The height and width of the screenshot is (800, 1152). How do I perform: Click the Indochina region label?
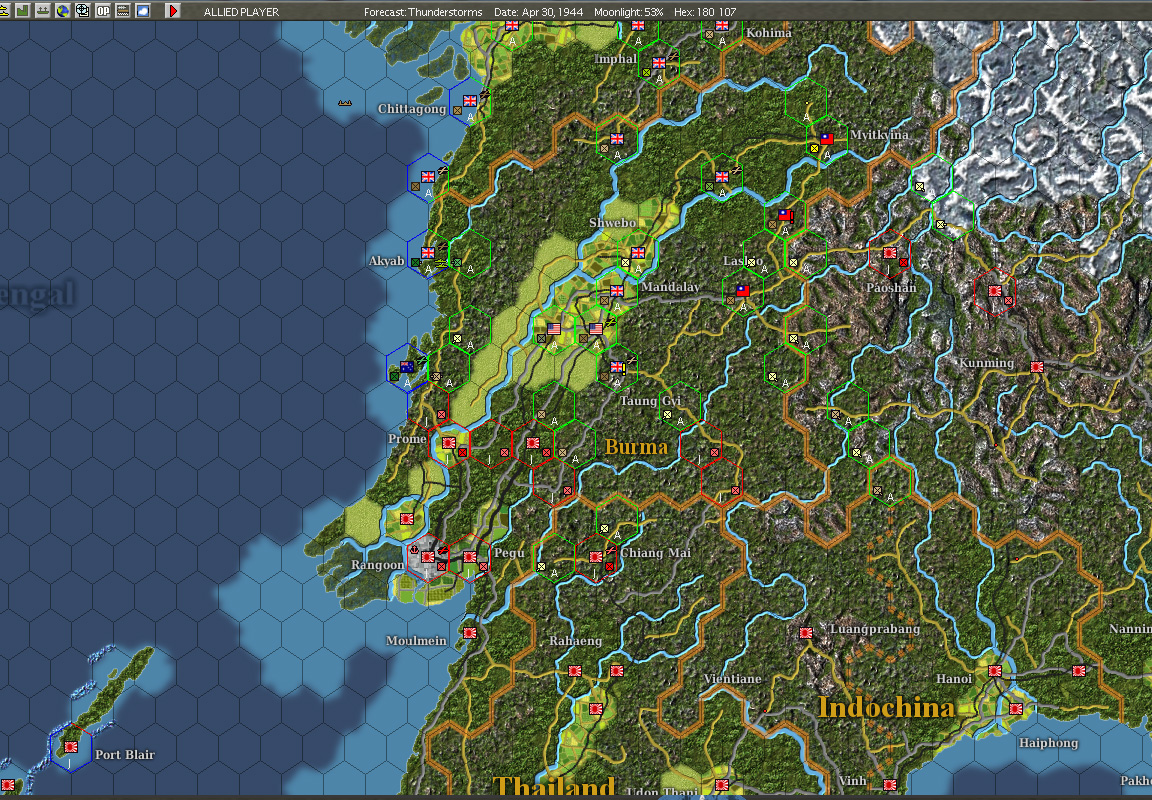886,707
